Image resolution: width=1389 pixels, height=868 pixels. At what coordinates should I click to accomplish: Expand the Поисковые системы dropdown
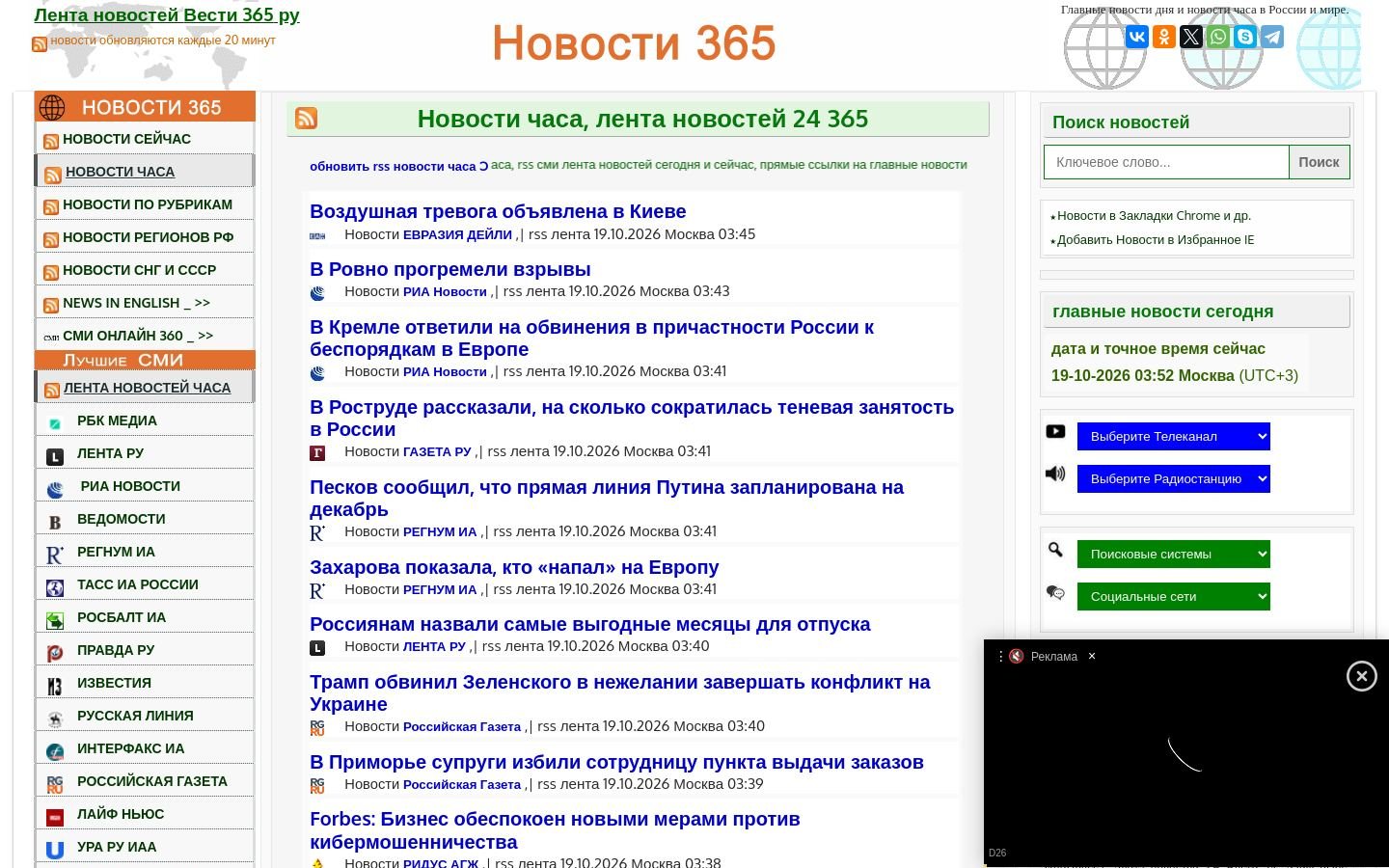click(1173, 554)
